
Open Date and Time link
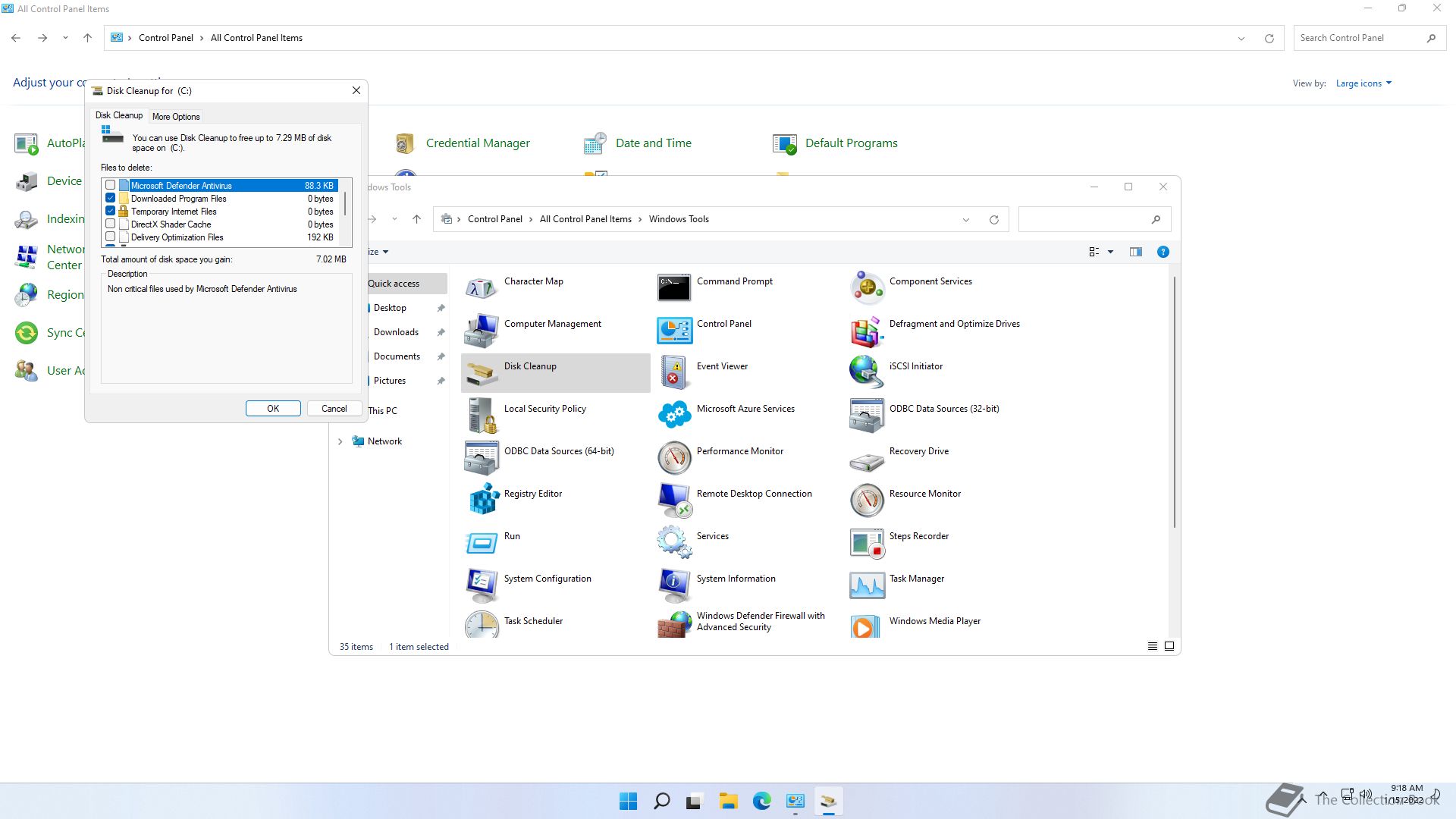[654, 143]
